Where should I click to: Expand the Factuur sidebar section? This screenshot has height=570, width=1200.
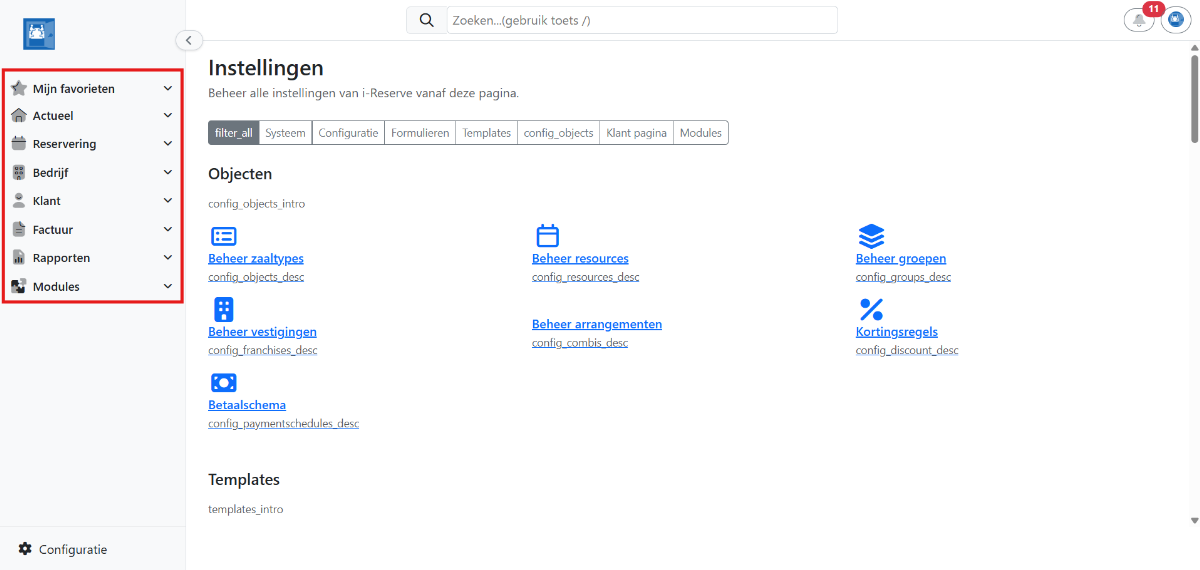click(x=92, y=229)
